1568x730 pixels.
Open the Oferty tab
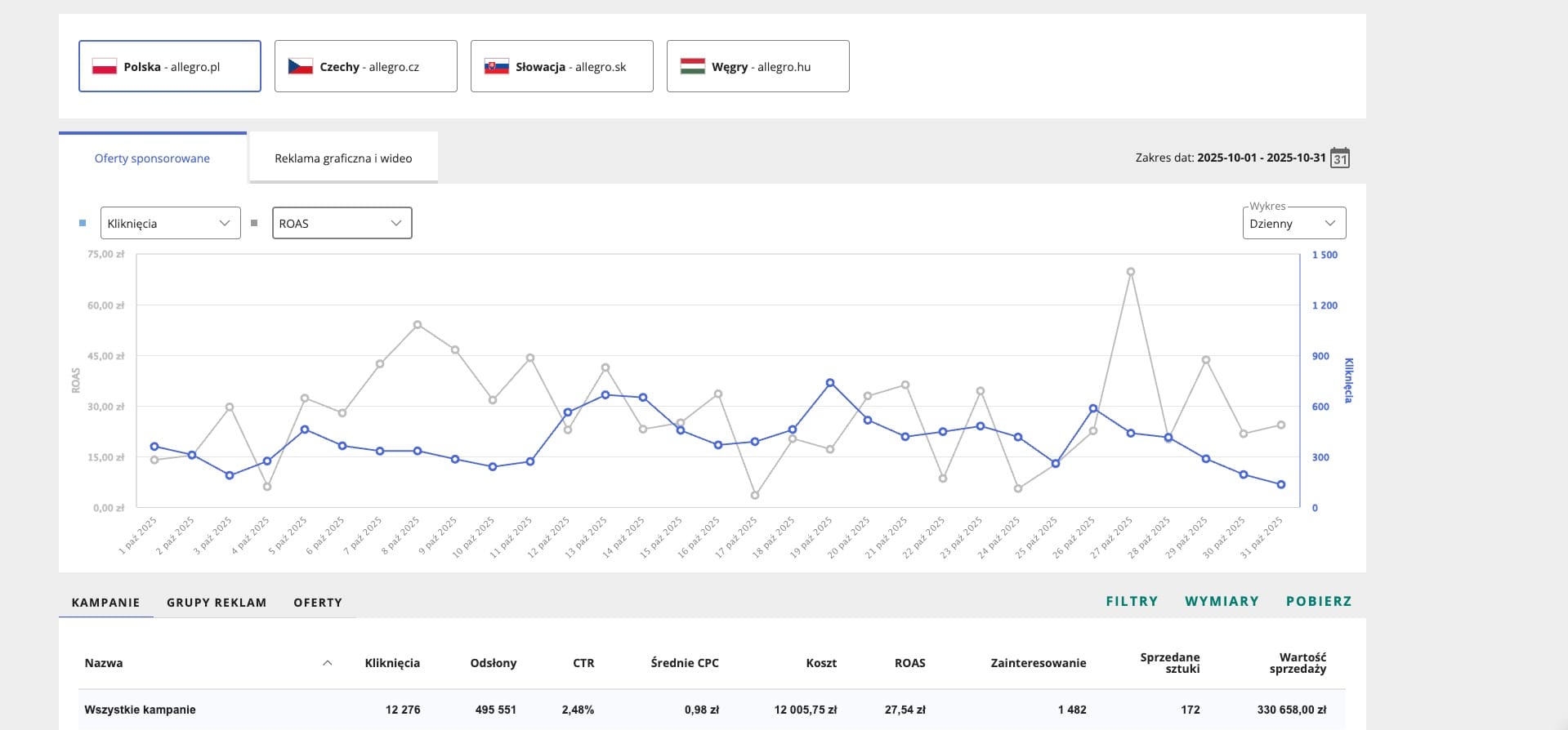point(318,603)
